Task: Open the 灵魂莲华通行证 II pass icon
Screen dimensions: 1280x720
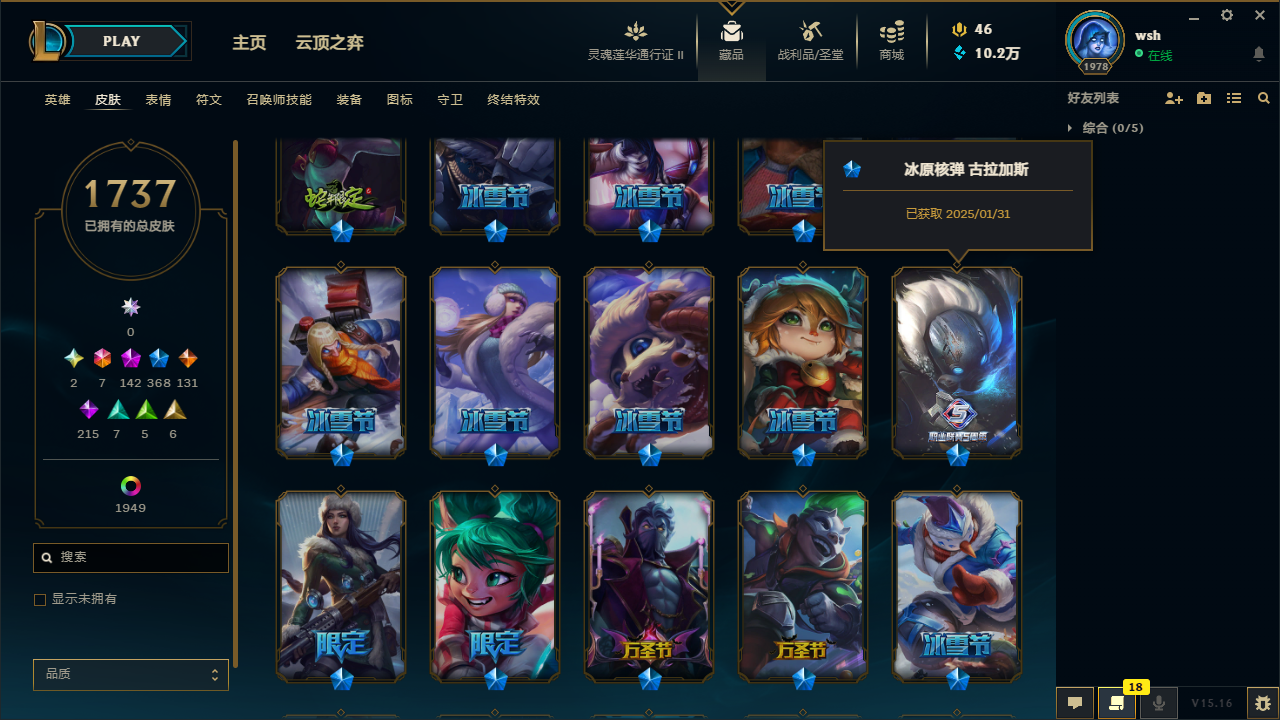Action: click(x=636, y=32)
